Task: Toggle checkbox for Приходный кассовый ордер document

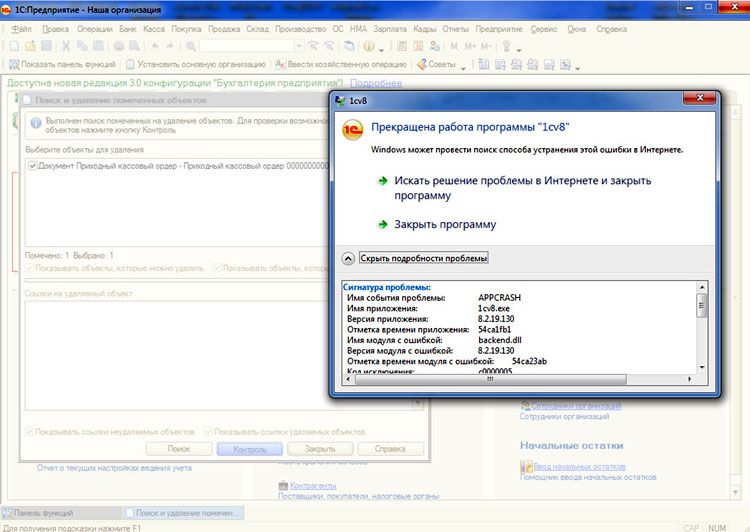Action: tap(33, 166)
